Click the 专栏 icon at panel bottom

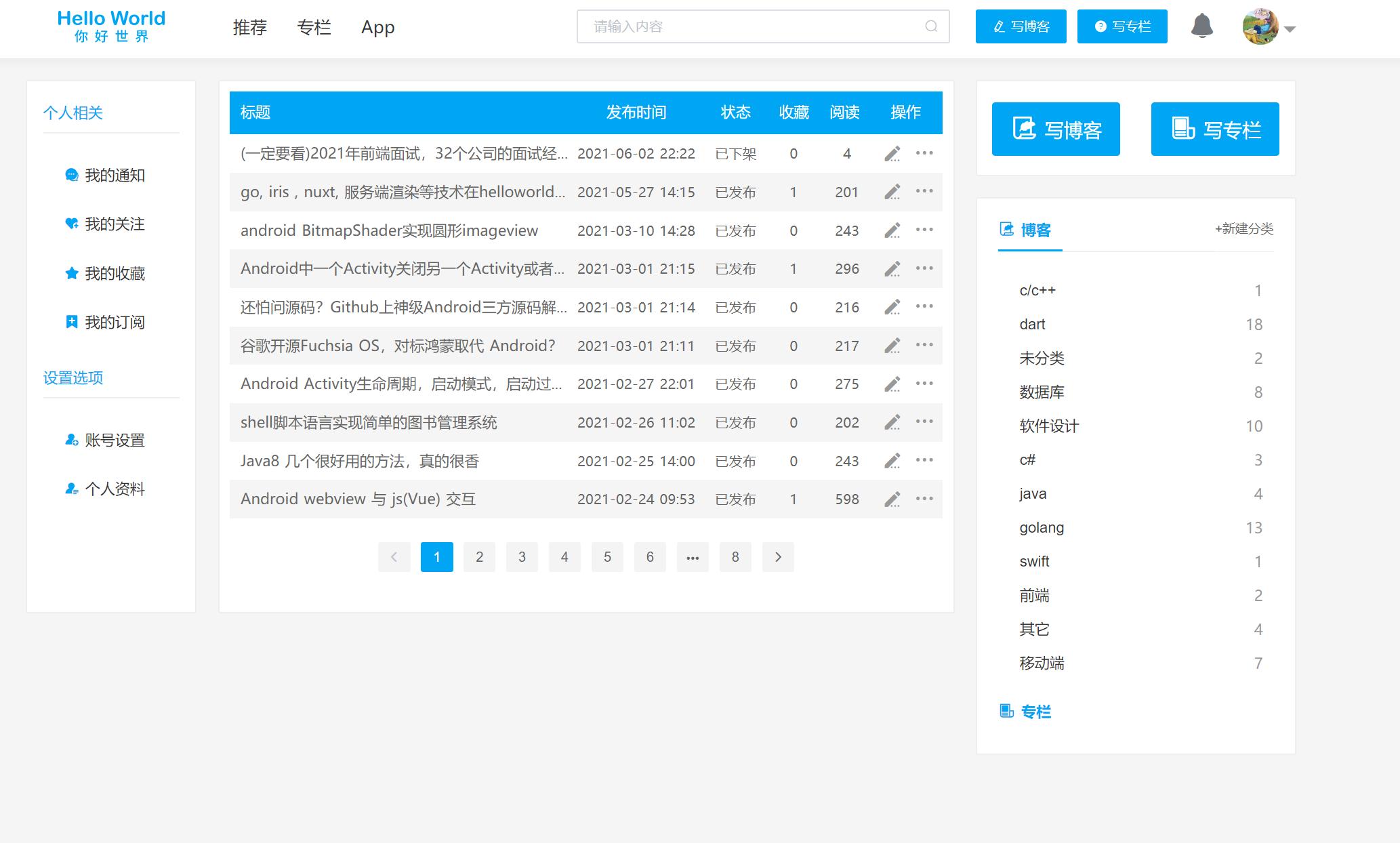[x=1006, y=711]
